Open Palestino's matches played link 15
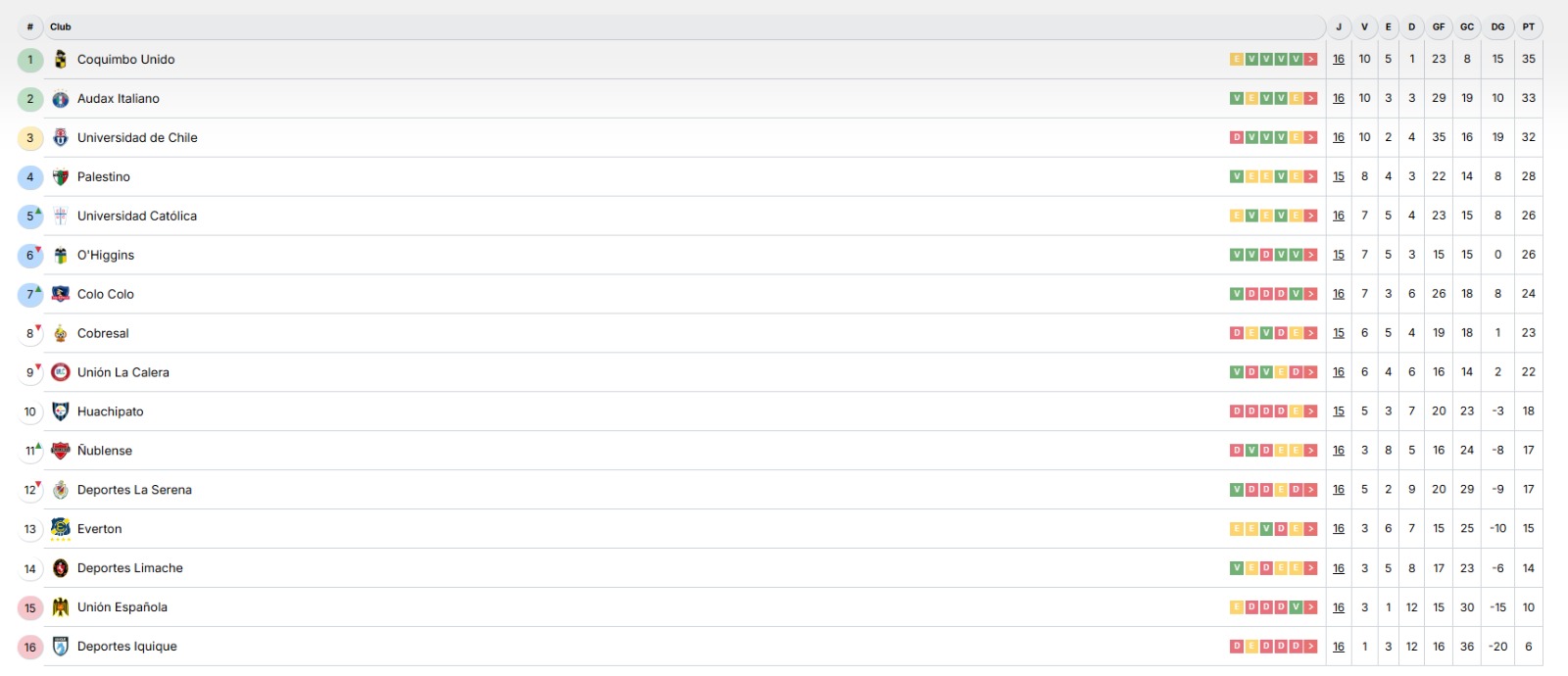 click(x=1339, y=176)
